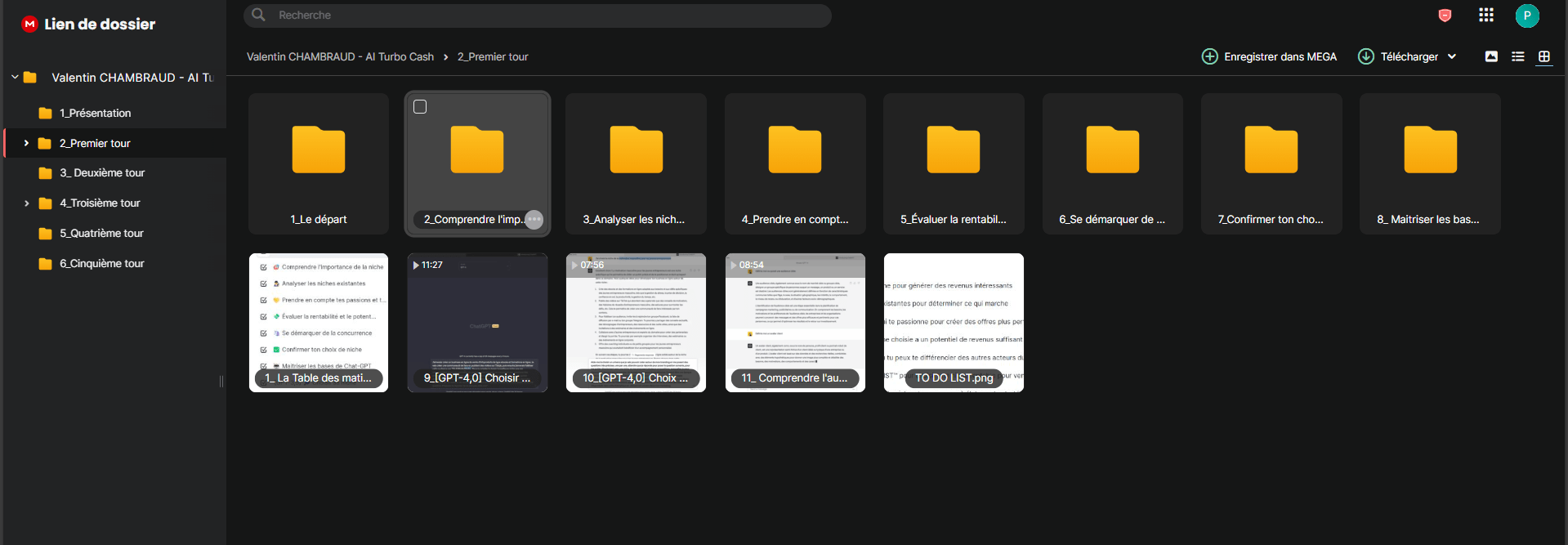Open the Télécharger dropdown arrow

(1452, 56)
